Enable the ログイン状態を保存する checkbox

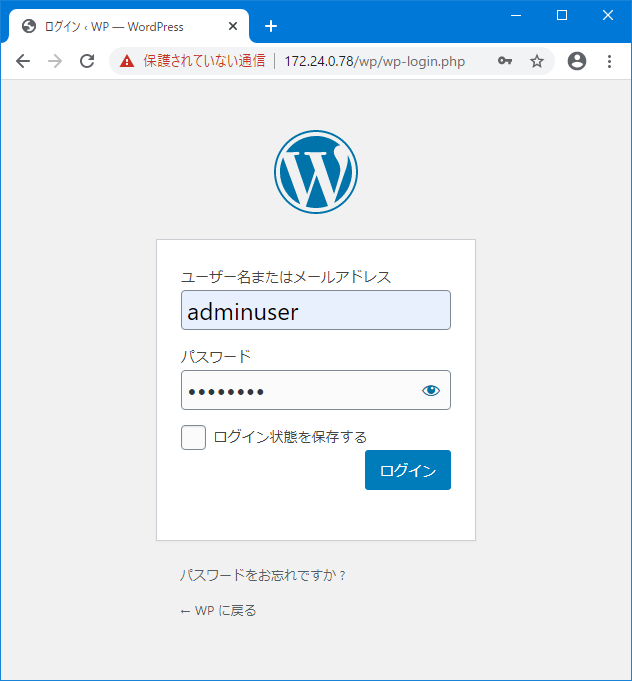(x=193, y=437)
